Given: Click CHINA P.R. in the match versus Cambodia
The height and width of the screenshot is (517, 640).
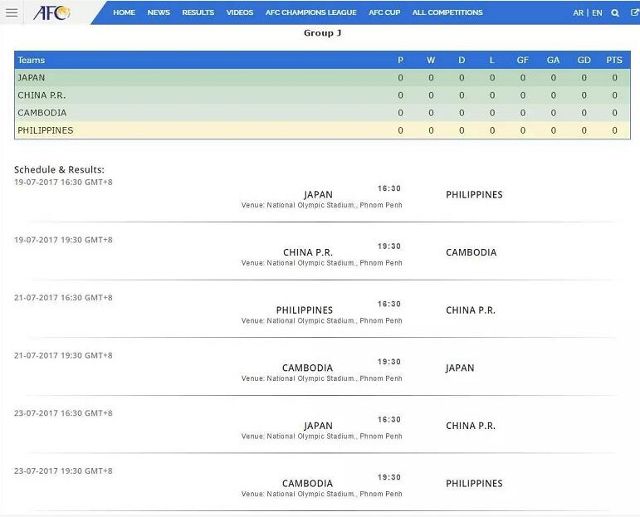Looking at the screenshot, I should click(308, 253).
